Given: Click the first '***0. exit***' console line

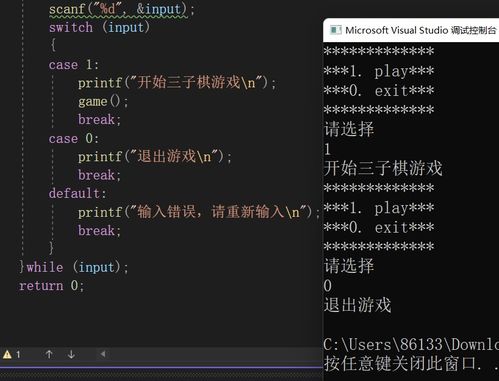Looking at the screenshot, I should 379,91.
